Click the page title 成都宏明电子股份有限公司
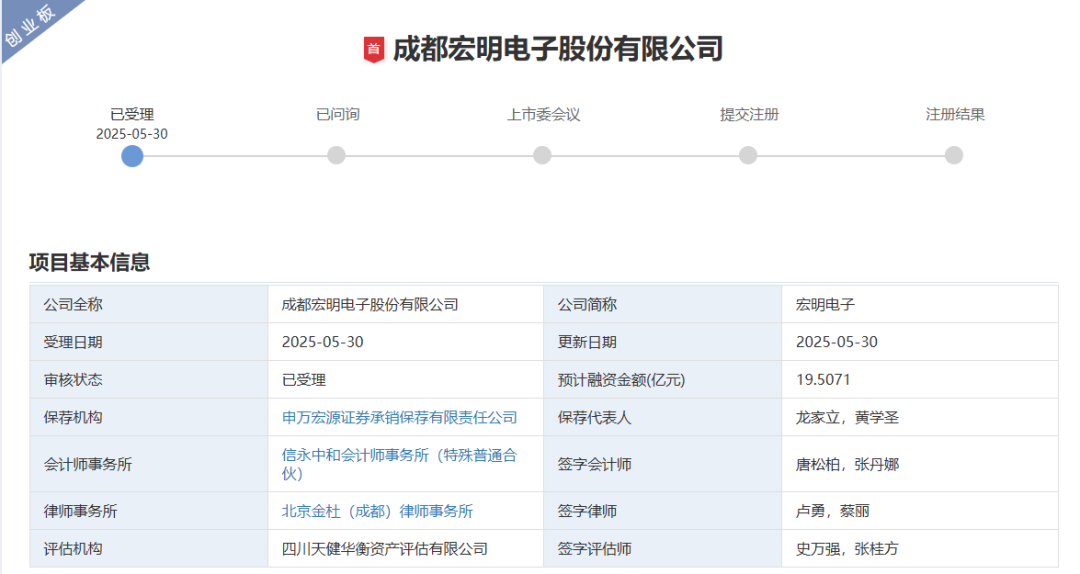 [558, 50]
